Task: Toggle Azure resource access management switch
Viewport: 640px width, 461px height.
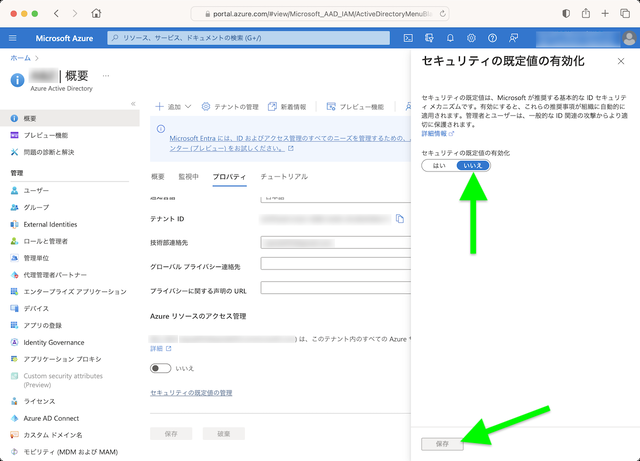Action: [x=160, y=368]
